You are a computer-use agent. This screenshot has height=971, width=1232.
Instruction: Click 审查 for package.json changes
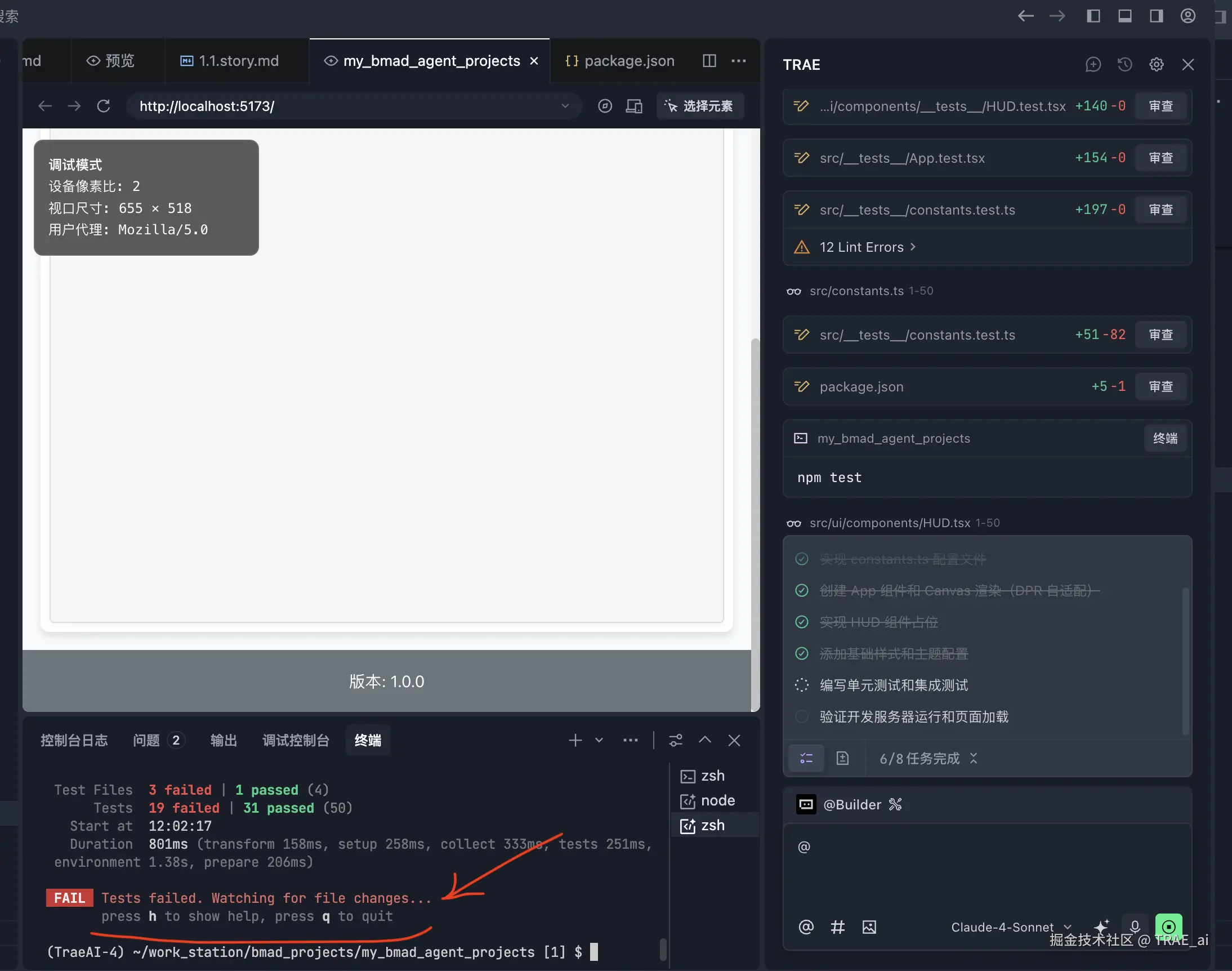tap(1160, 386)
